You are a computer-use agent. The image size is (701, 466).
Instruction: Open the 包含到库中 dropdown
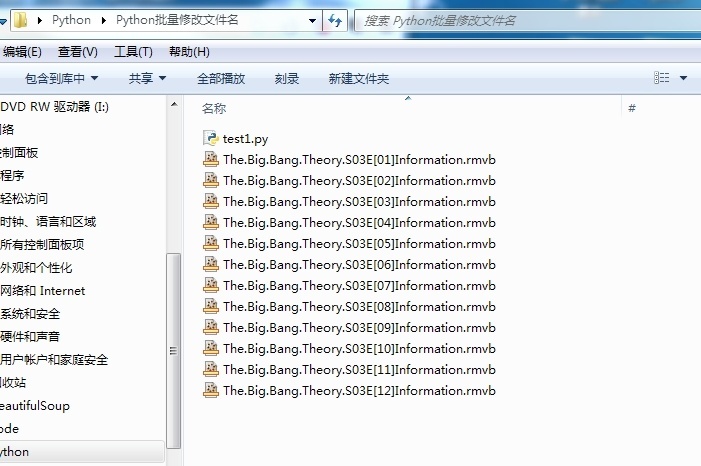[61, 78]
